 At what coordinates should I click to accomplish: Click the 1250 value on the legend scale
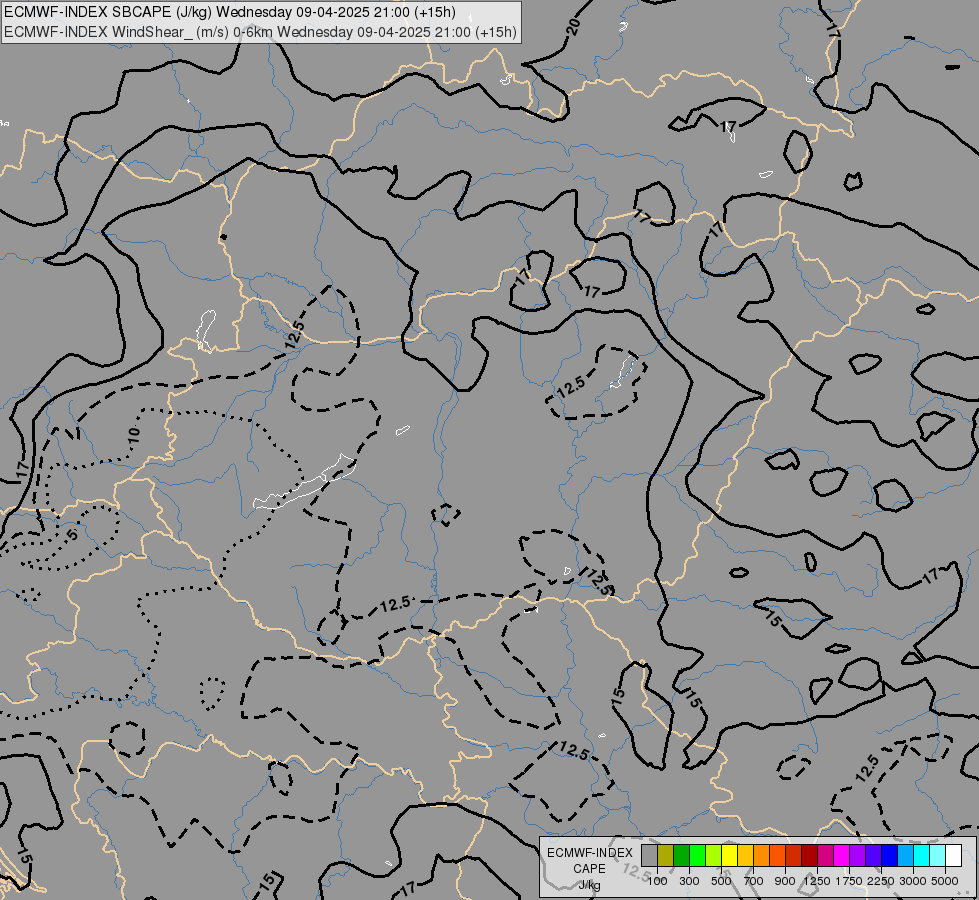pyautogui.click(x=817, y=881)
